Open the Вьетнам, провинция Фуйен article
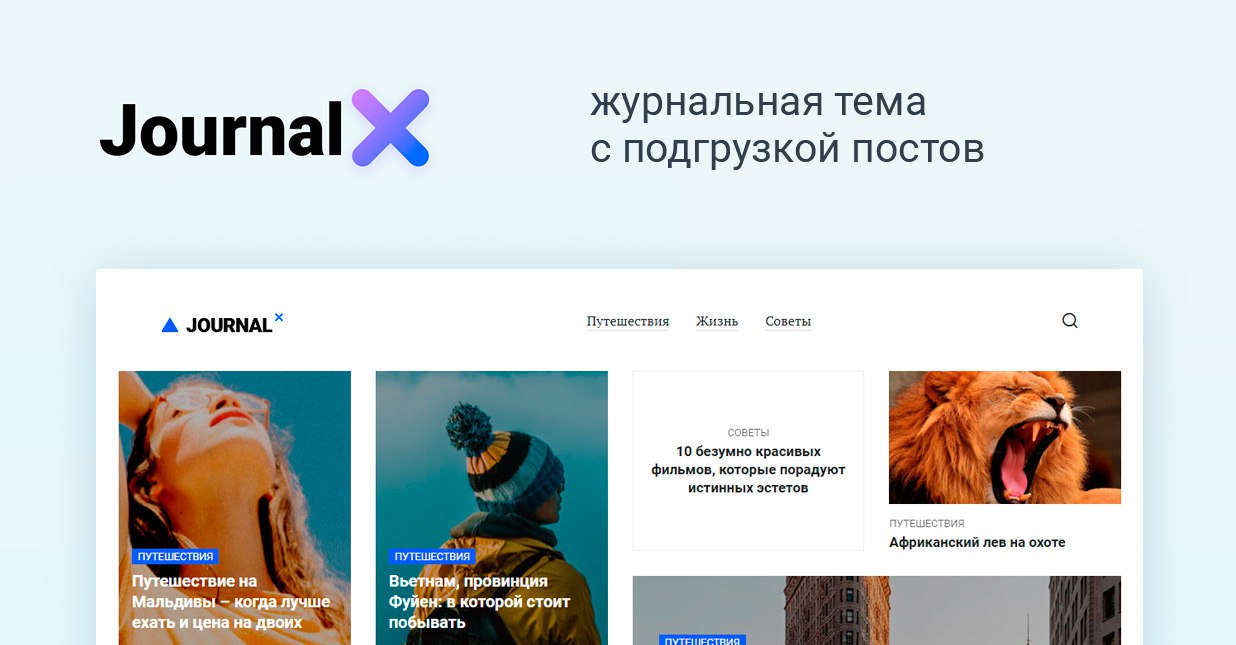The width and height of the screenshot is (1236, 645). (480, 601)
